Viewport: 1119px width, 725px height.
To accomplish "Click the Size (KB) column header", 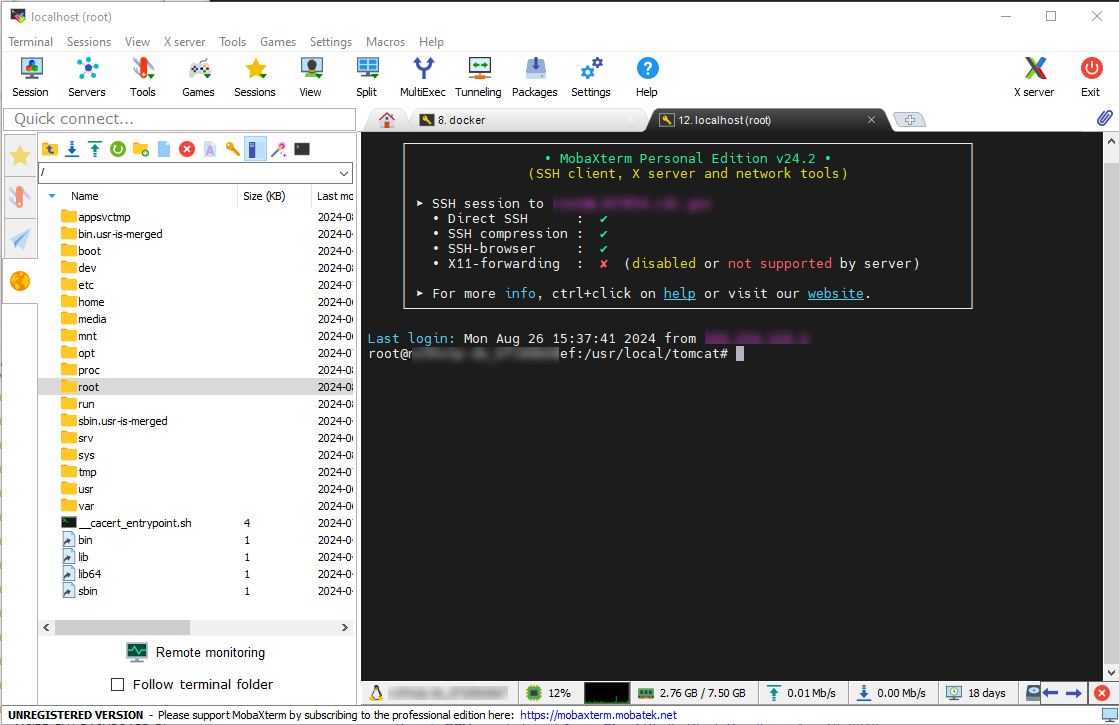I will click(x=274, y=196).
